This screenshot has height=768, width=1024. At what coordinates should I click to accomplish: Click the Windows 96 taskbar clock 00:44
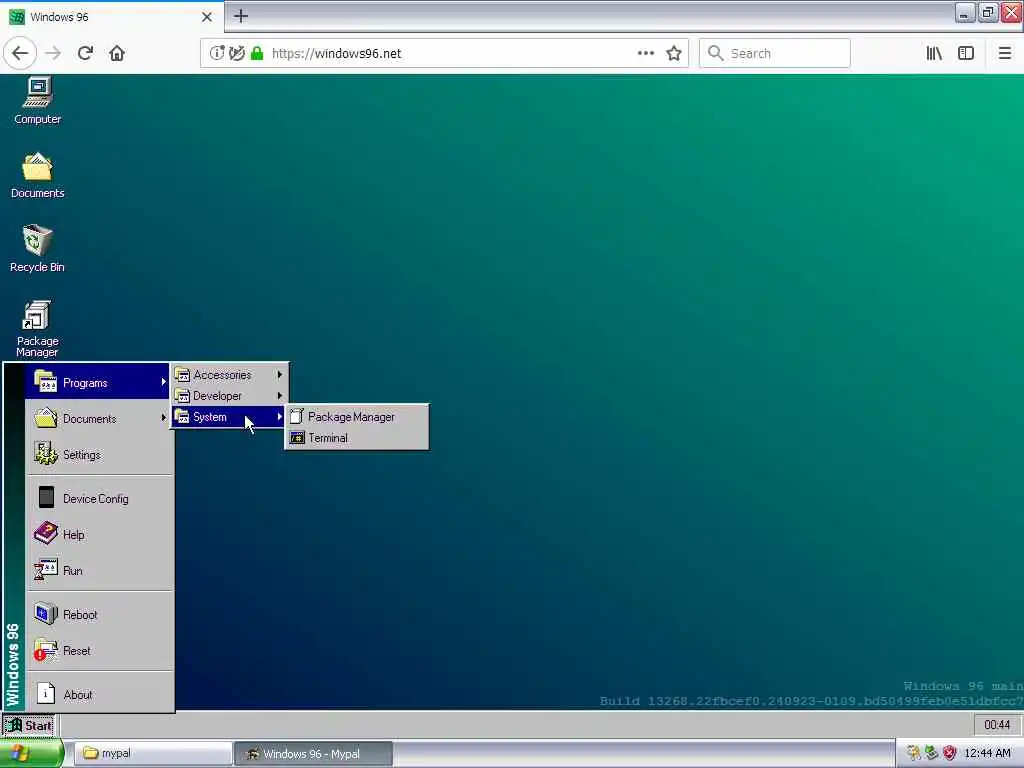997,725
